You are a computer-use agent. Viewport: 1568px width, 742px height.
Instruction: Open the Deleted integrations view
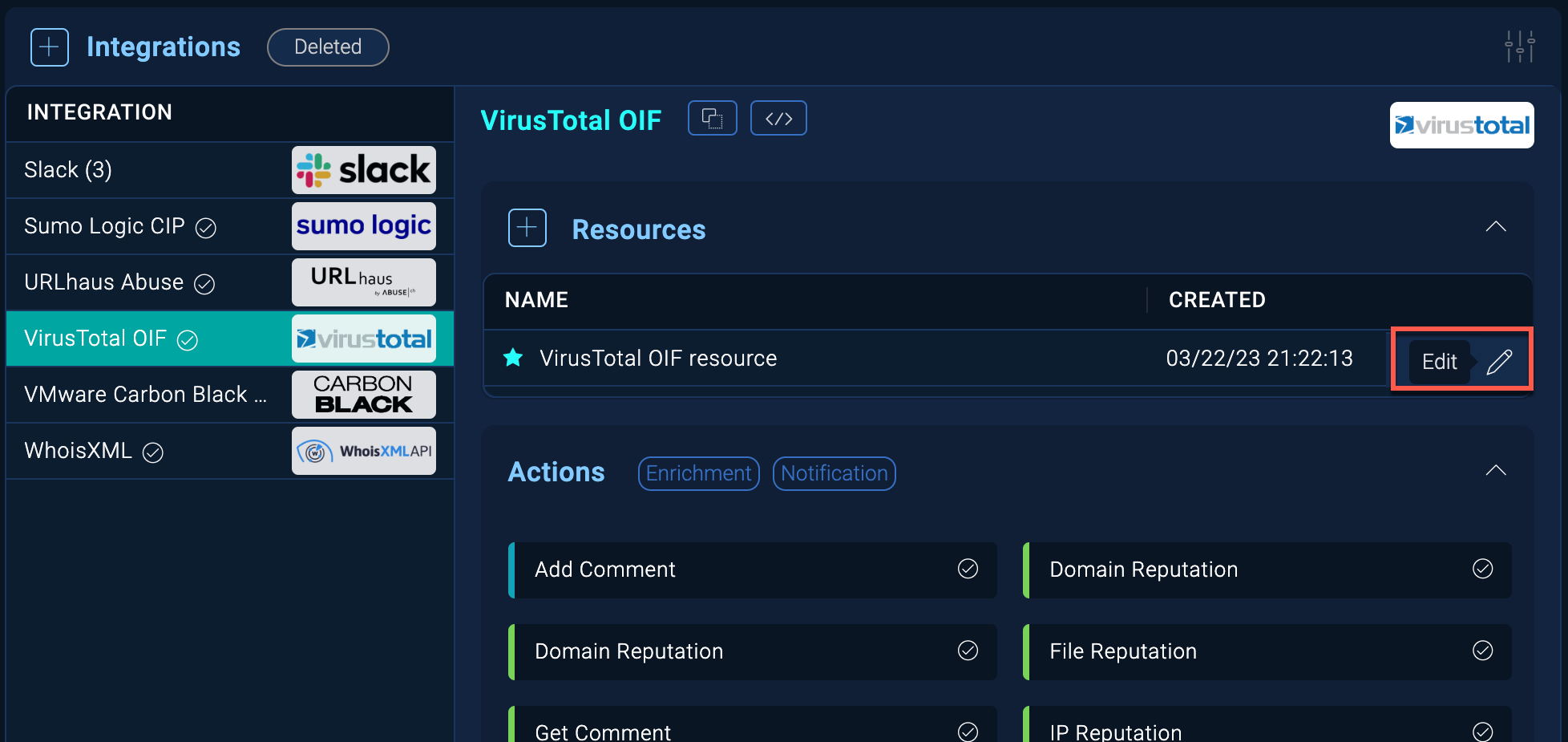point(327,47)
